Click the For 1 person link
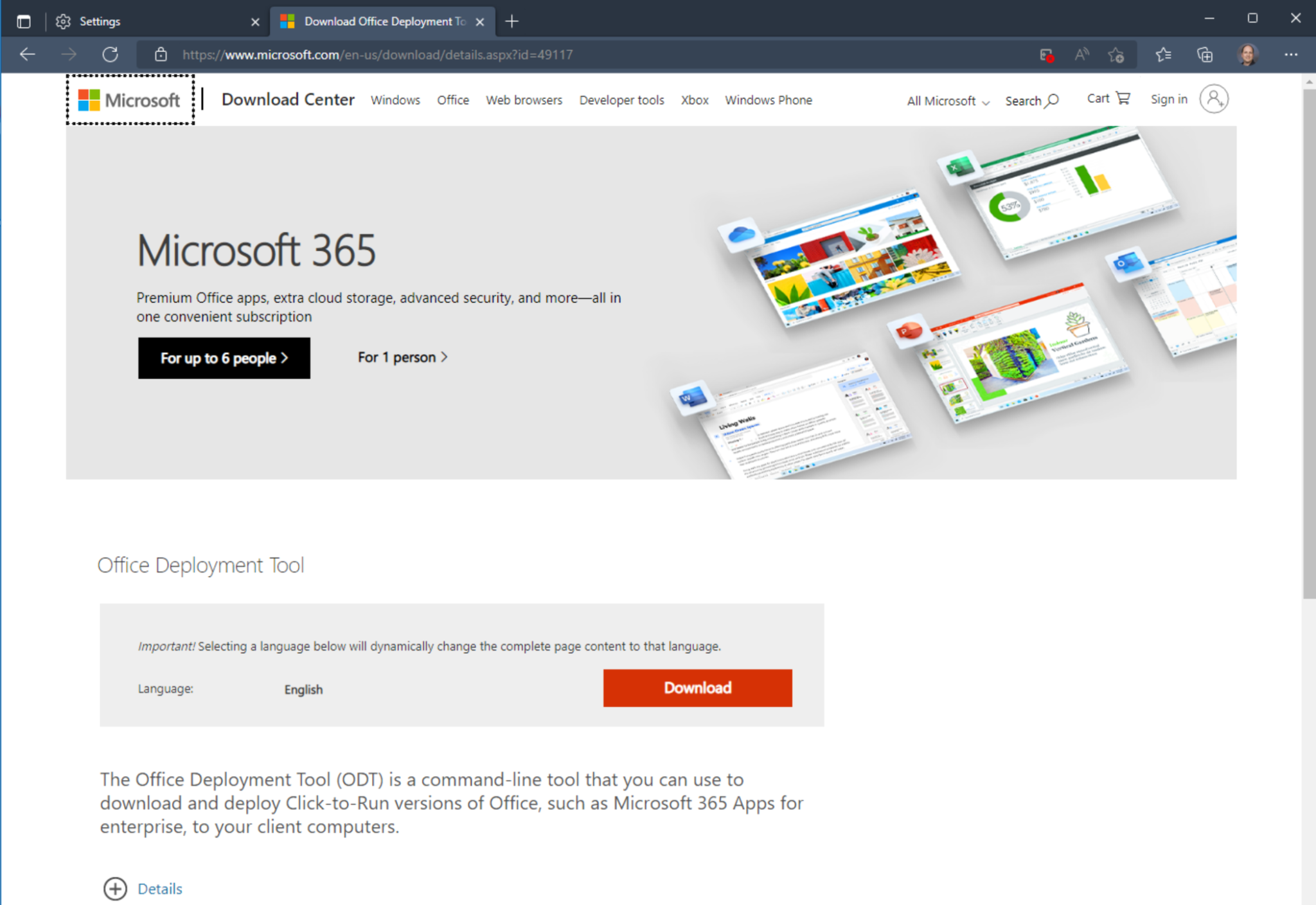The image size is (1316, 905). coord(401,356)
